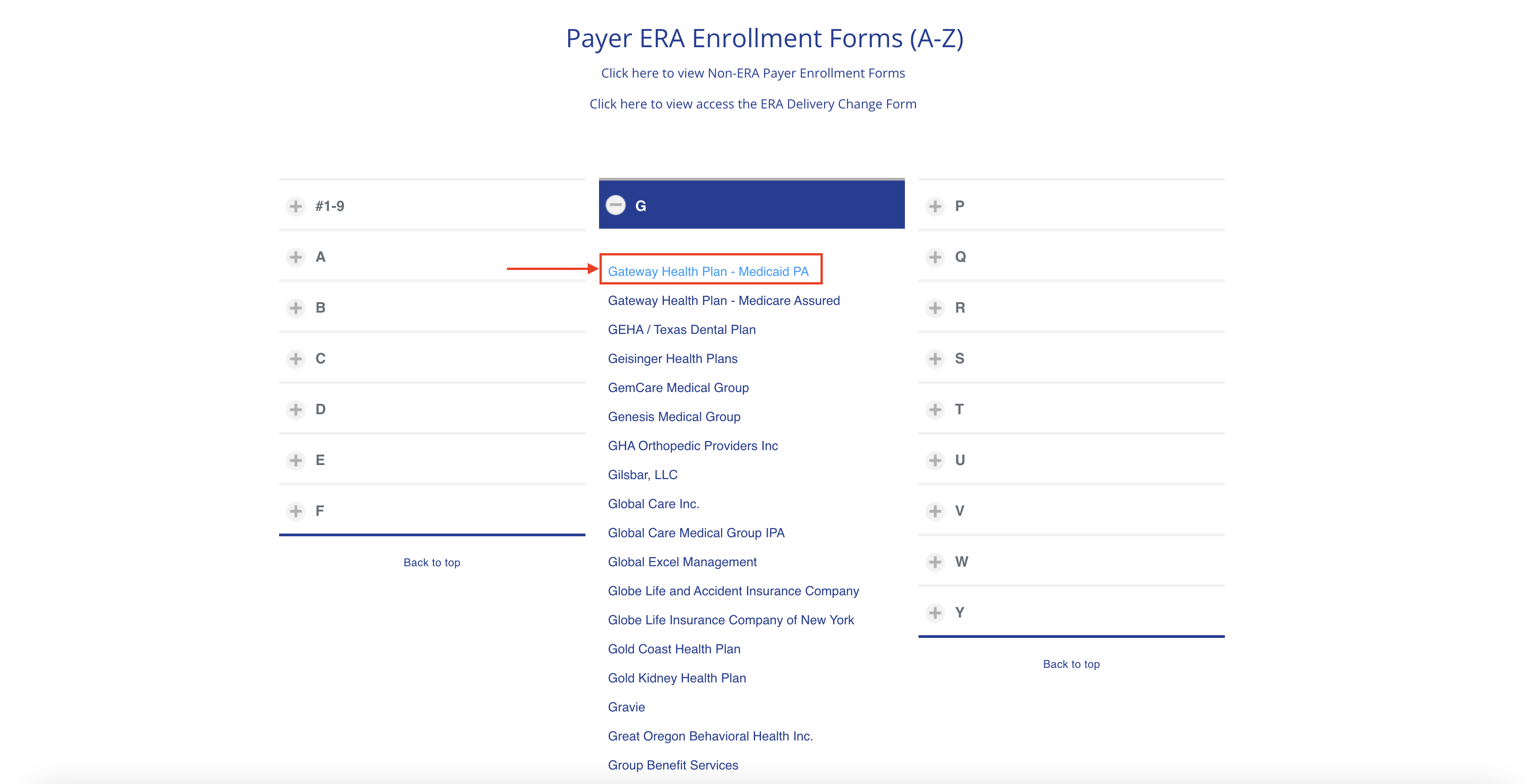Image resolution: width=1533 pixels, height=784 pixels.
Task: Open GHA Orthopedic Providers Inc
Action: click(x=693, y=446)
